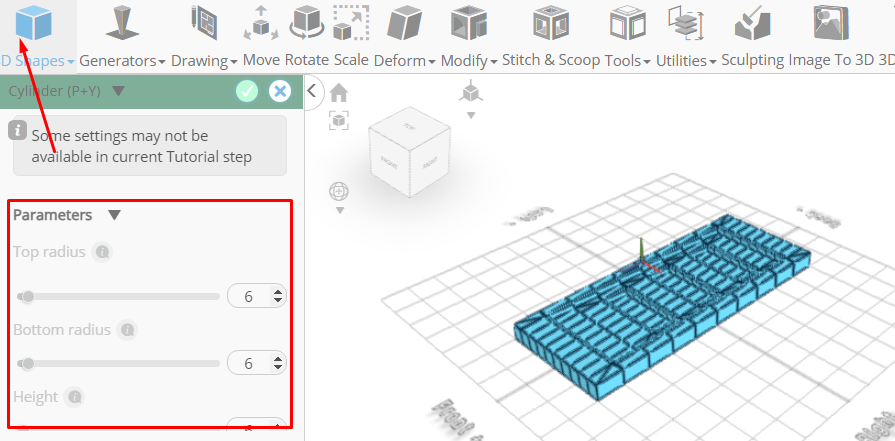Click the Deform tool icon
The width and height of the screenshot is (895, 441).
[x=404, y=24]
